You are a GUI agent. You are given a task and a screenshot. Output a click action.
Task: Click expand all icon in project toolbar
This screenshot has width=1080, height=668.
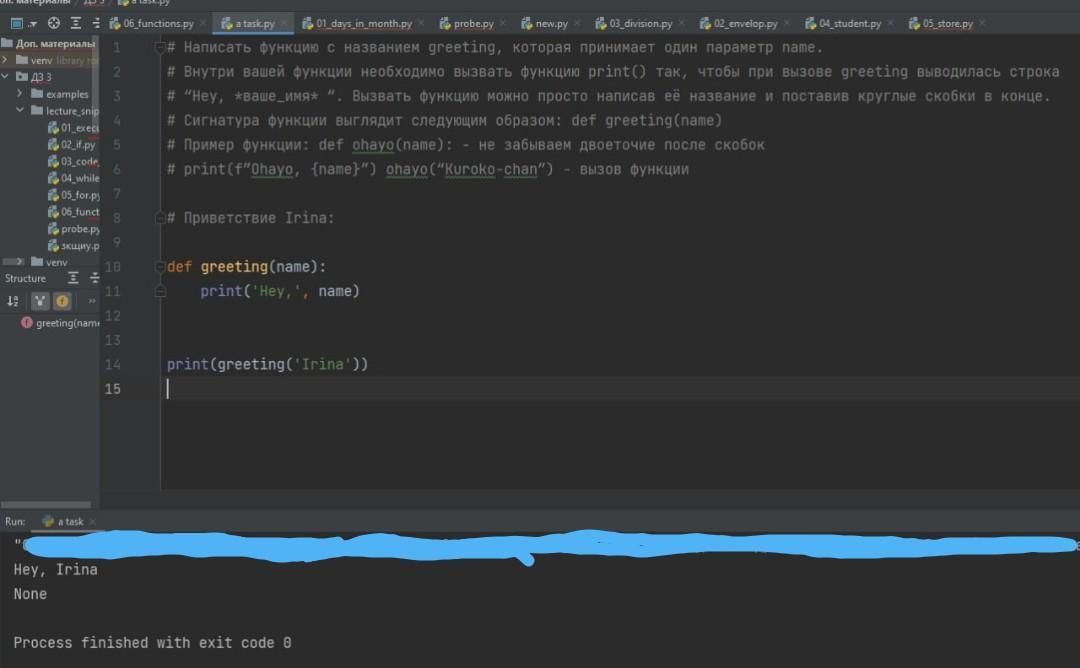coord(76,23)
